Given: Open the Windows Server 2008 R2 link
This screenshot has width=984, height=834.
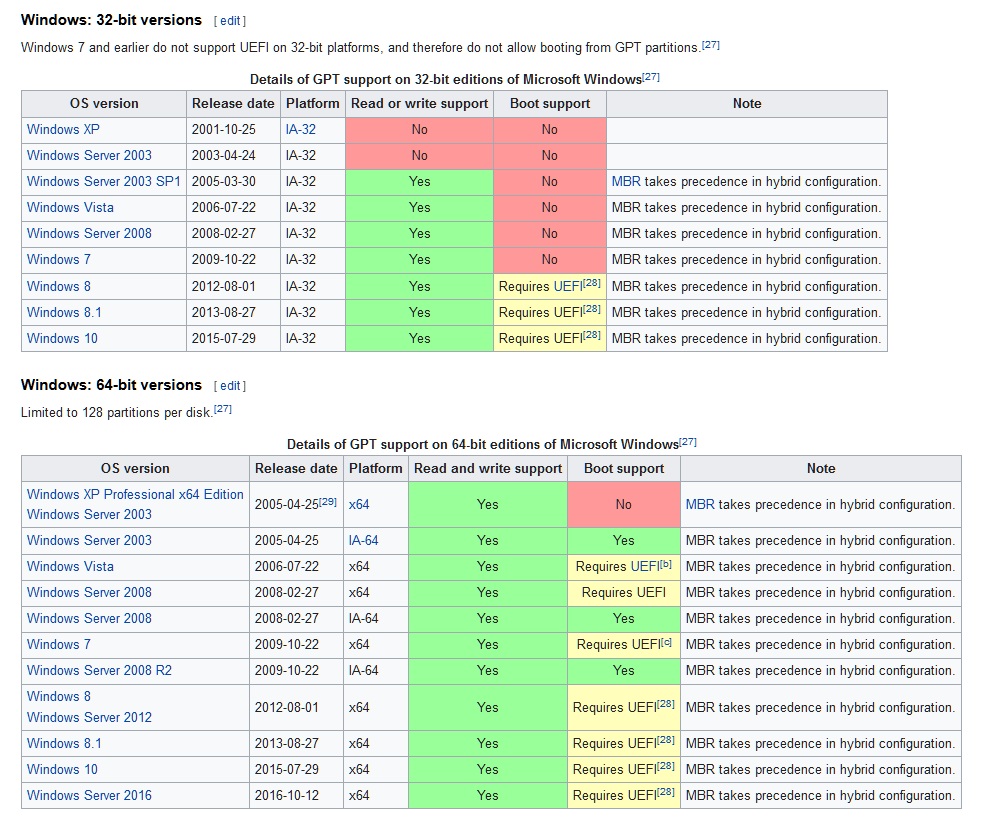Looking at the screenshot, I should click(99, 671).
